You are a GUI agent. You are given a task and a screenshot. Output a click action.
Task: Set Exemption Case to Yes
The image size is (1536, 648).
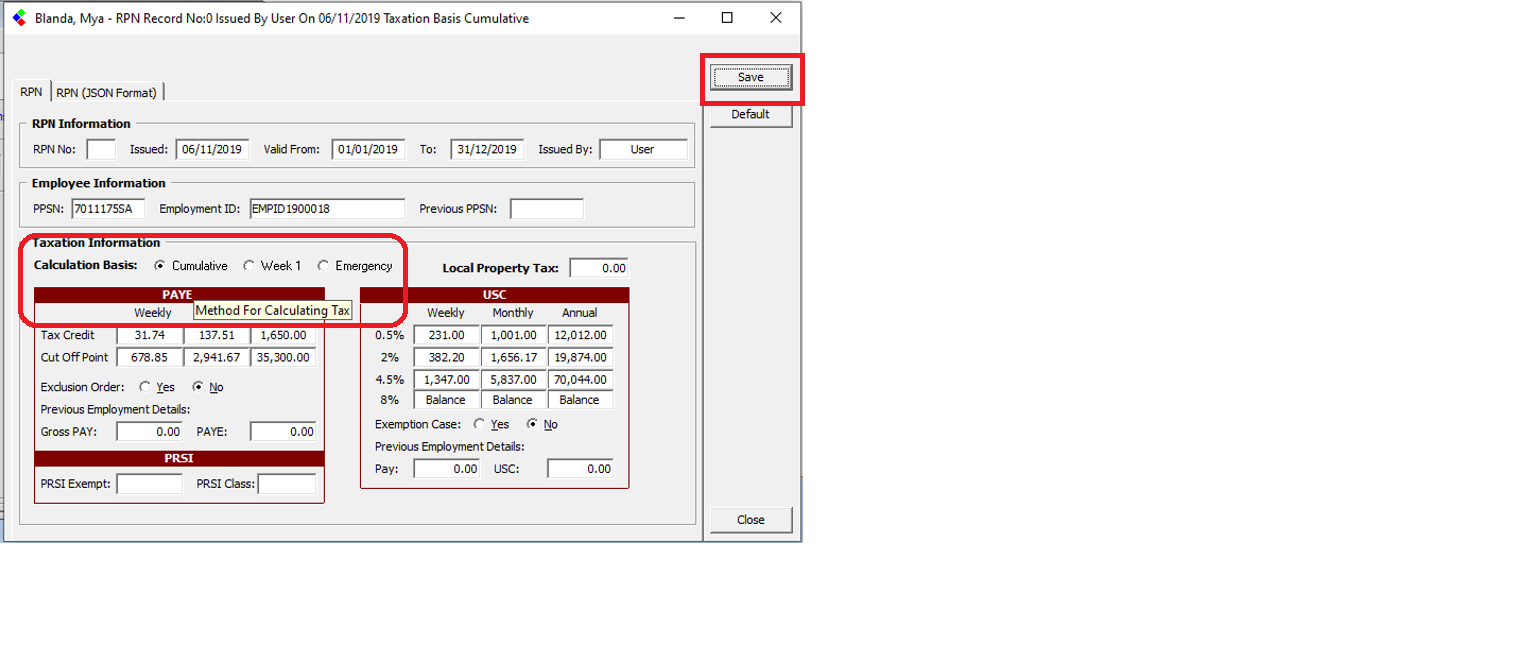[480, 424]
